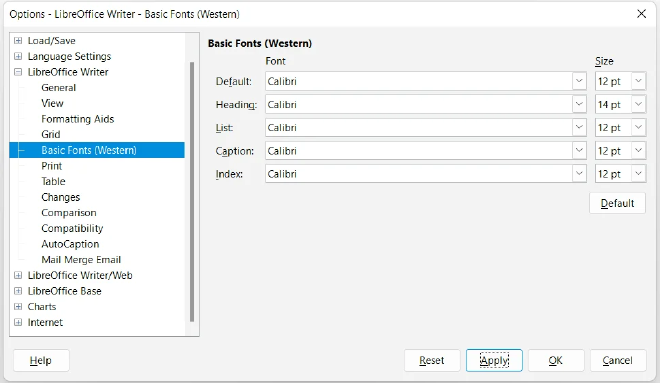Select the Internet category label

click(45, 322)
